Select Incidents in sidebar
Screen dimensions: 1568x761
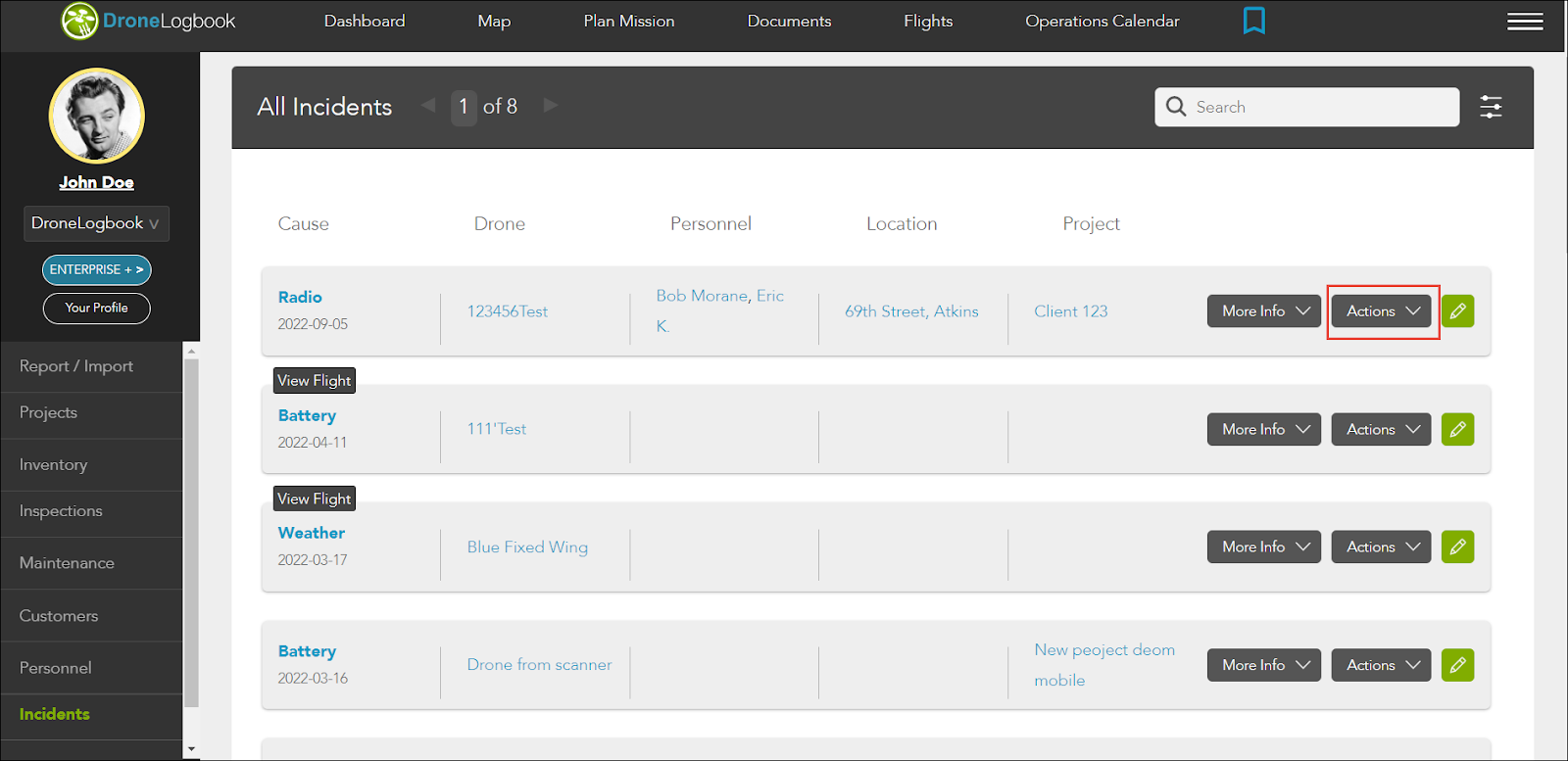click(91, 715)
